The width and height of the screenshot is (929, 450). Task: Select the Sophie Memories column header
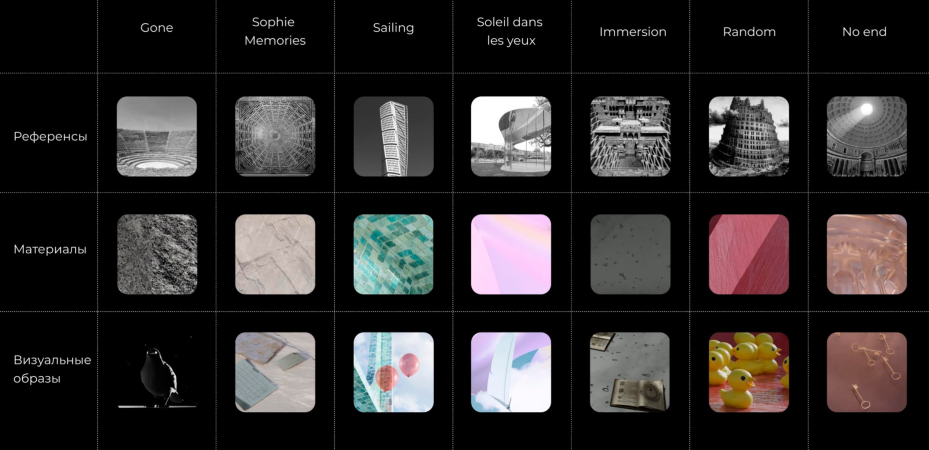275,31
